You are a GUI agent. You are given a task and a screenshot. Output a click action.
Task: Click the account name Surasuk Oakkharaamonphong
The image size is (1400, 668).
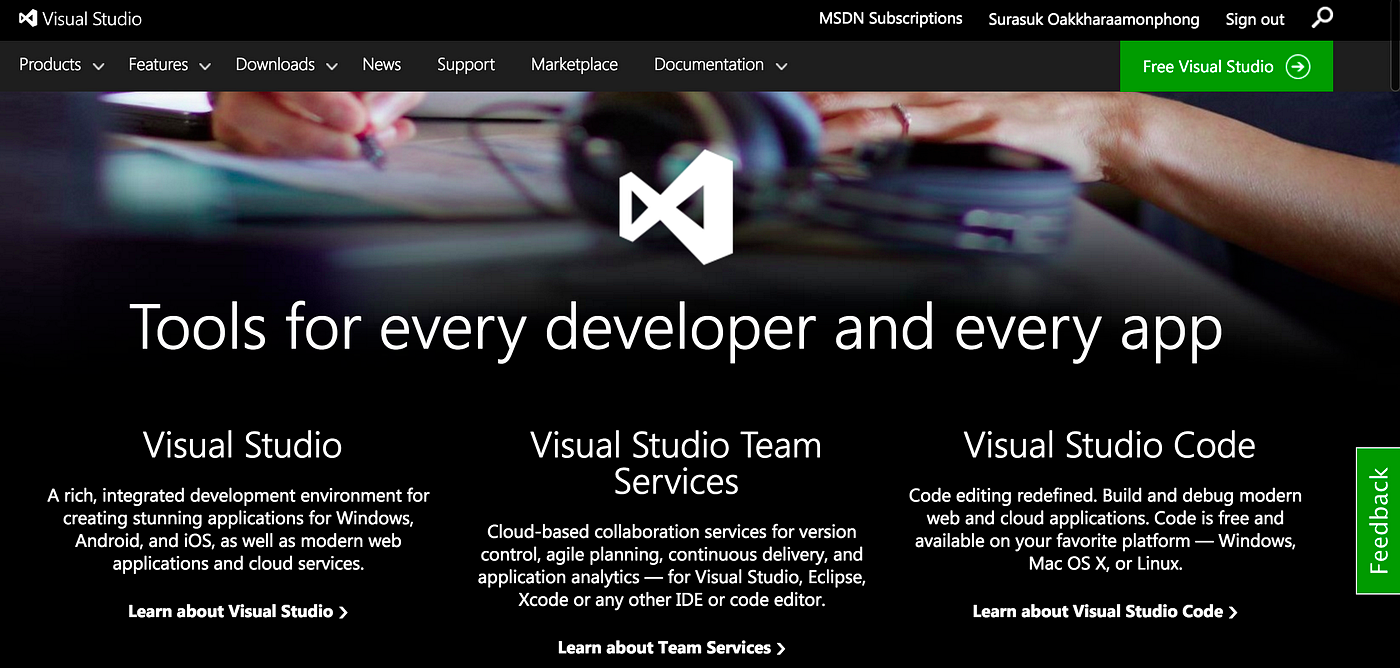(1093, 19)
